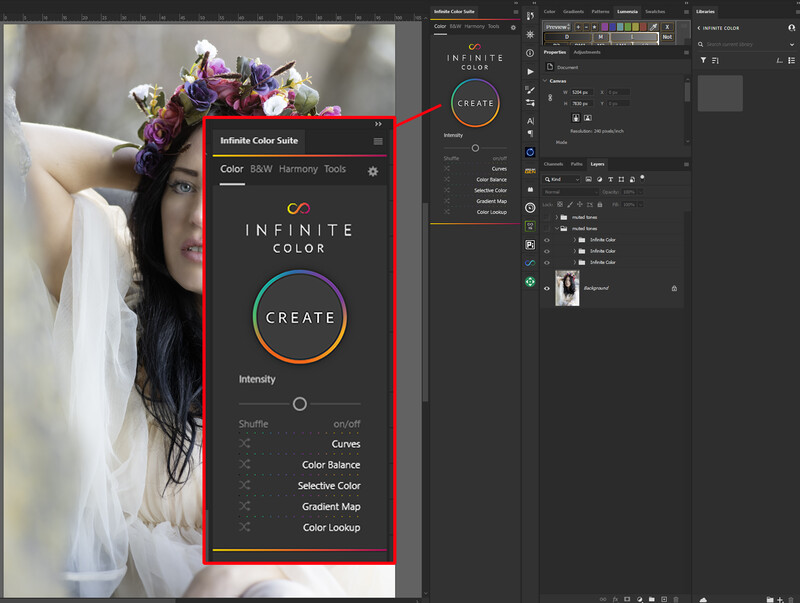Collapse the open muted tones group
800x603 pixels.
pos(557,229)
